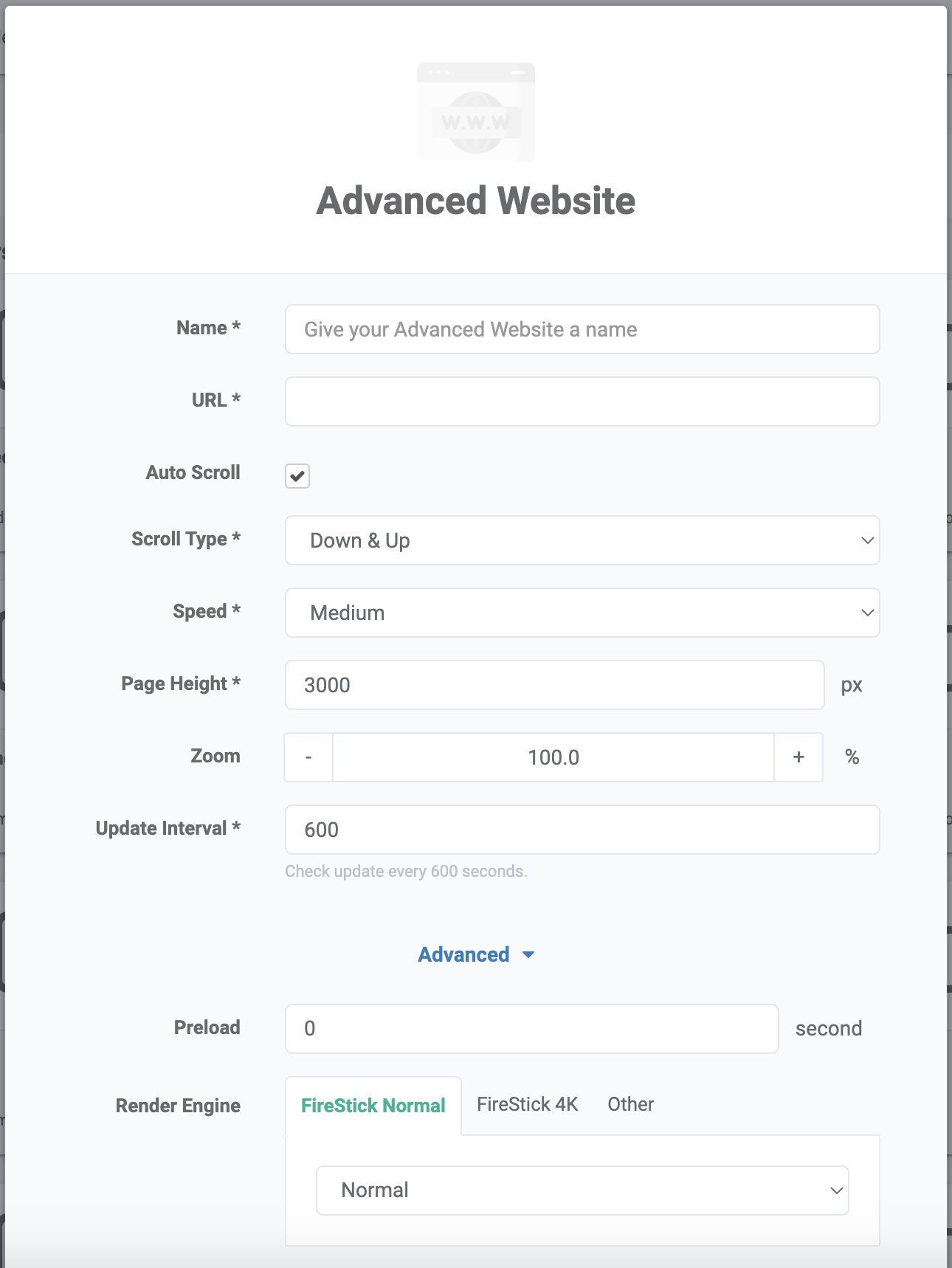The height and width of the screenshot is (1268, 952).
Task: Click the Page Height field
Action: pyautogui.click(x=555, y=685)
